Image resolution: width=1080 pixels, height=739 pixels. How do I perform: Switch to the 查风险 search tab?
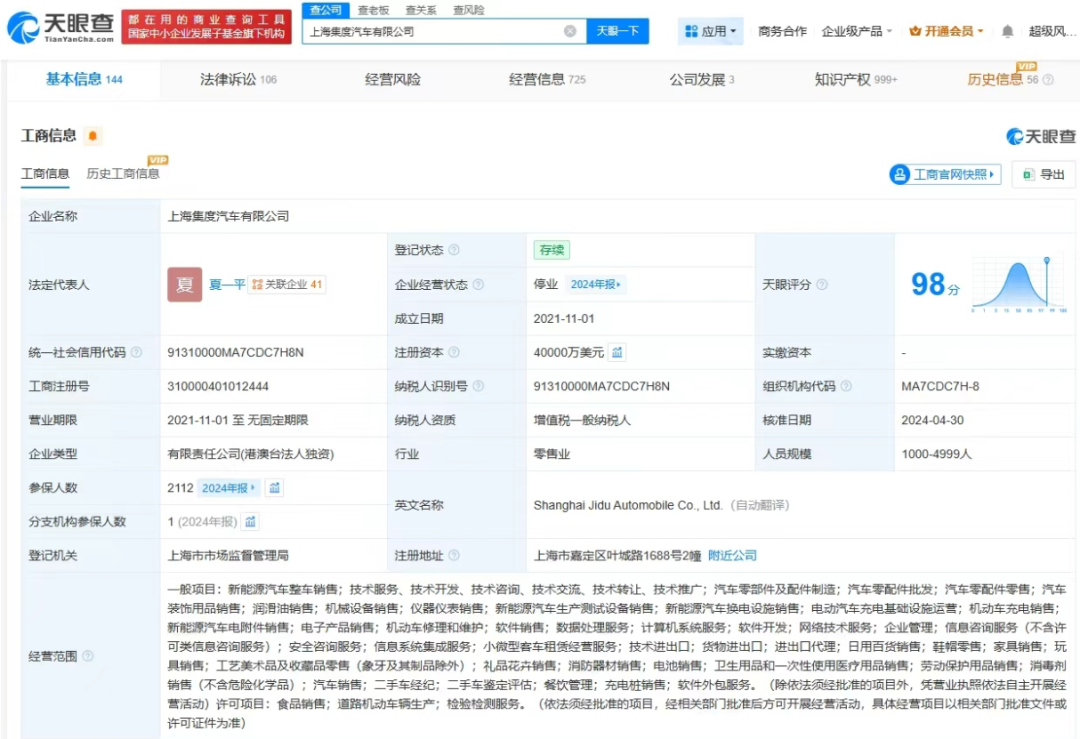pos(468,10)
